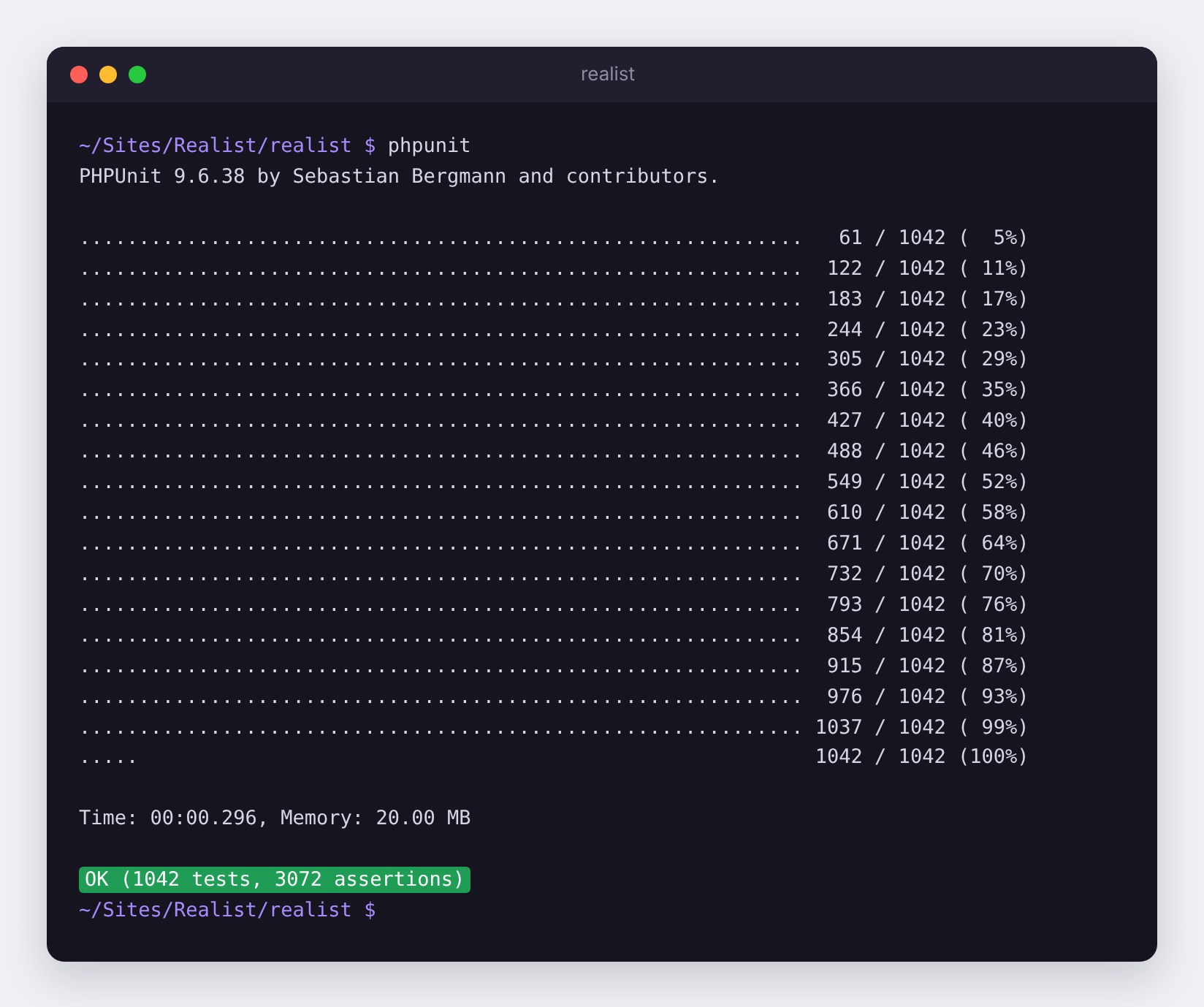Click the '549 / 1042 ( 52%)' progress text

[927, 482]
